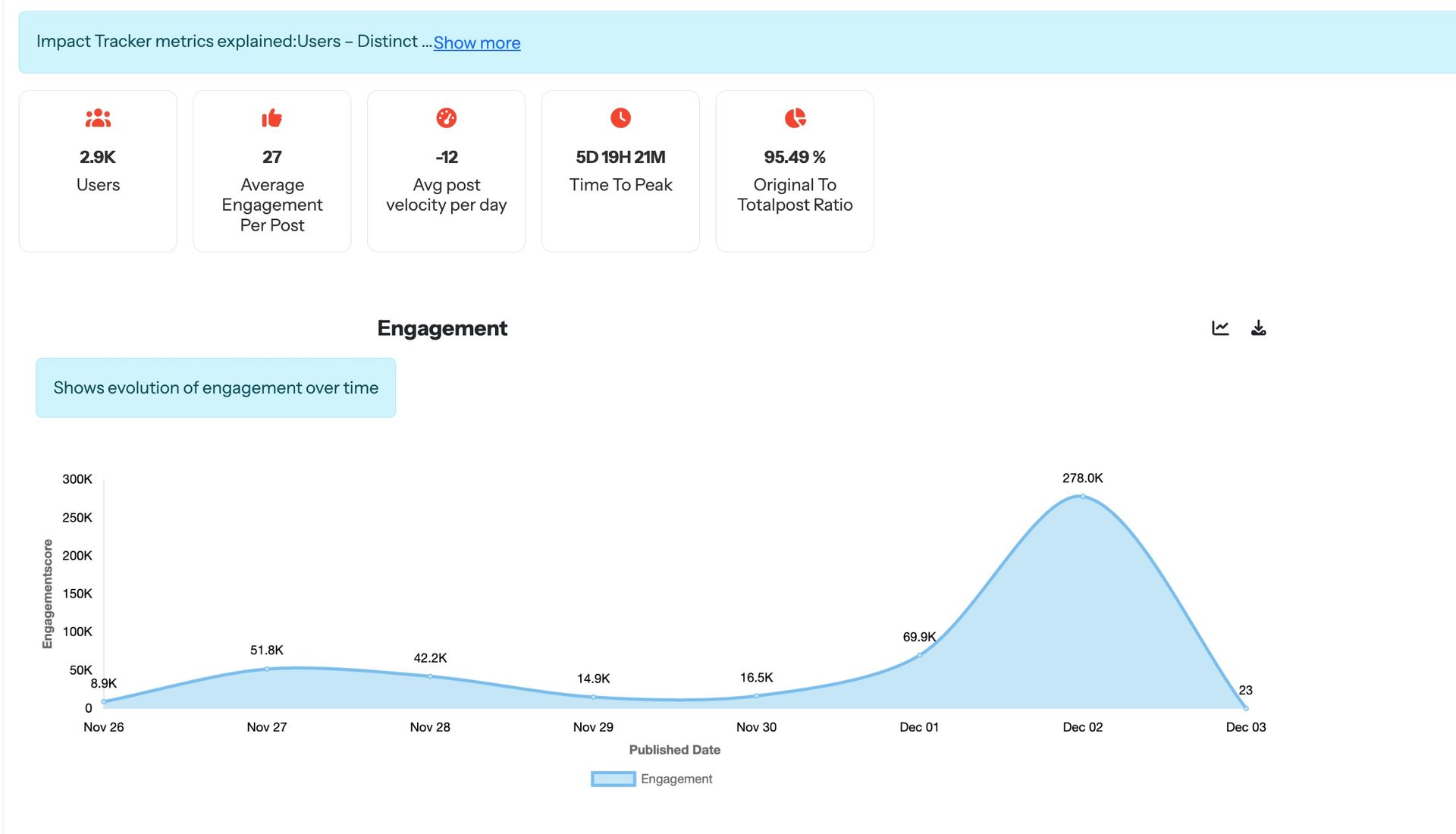
Task: Toggle the Engagement legend swatch
Action: (x=613, y=779)
